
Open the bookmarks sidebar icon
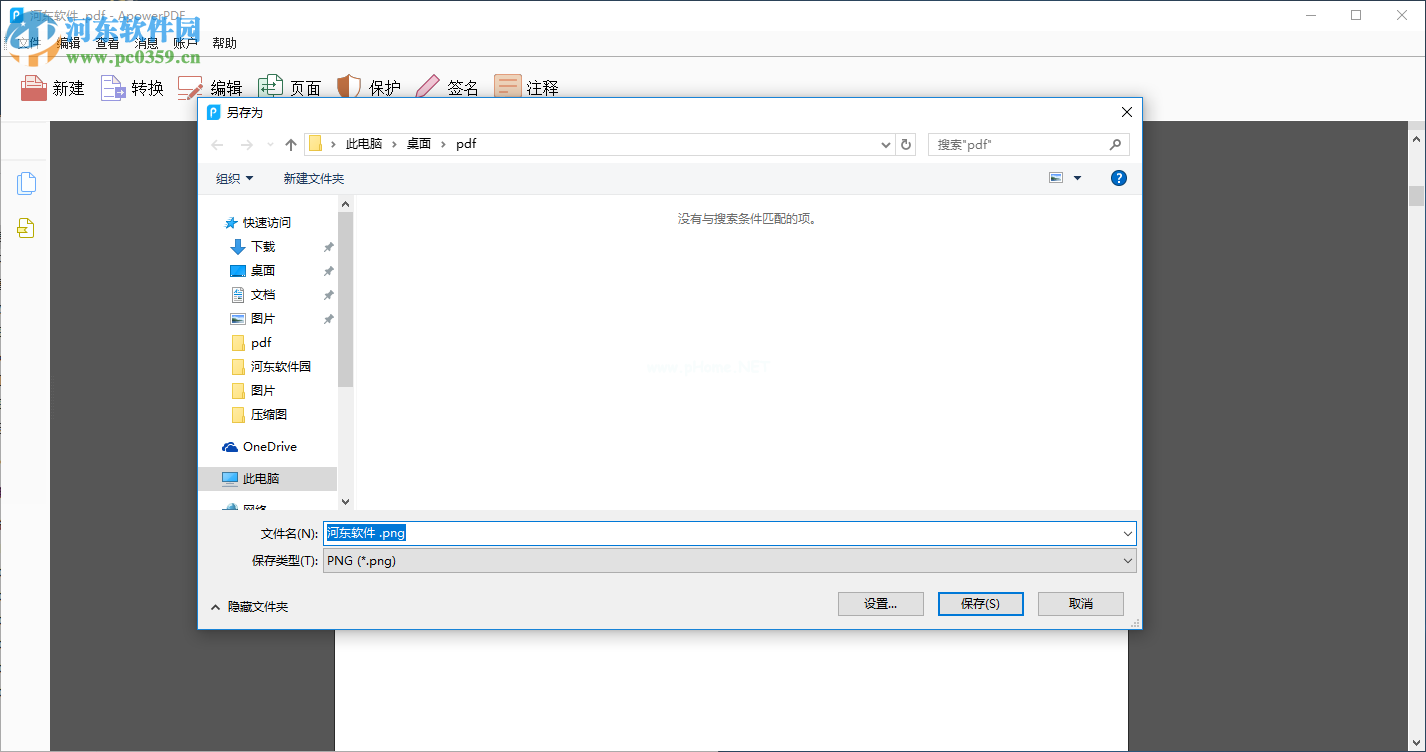(26, 229)
